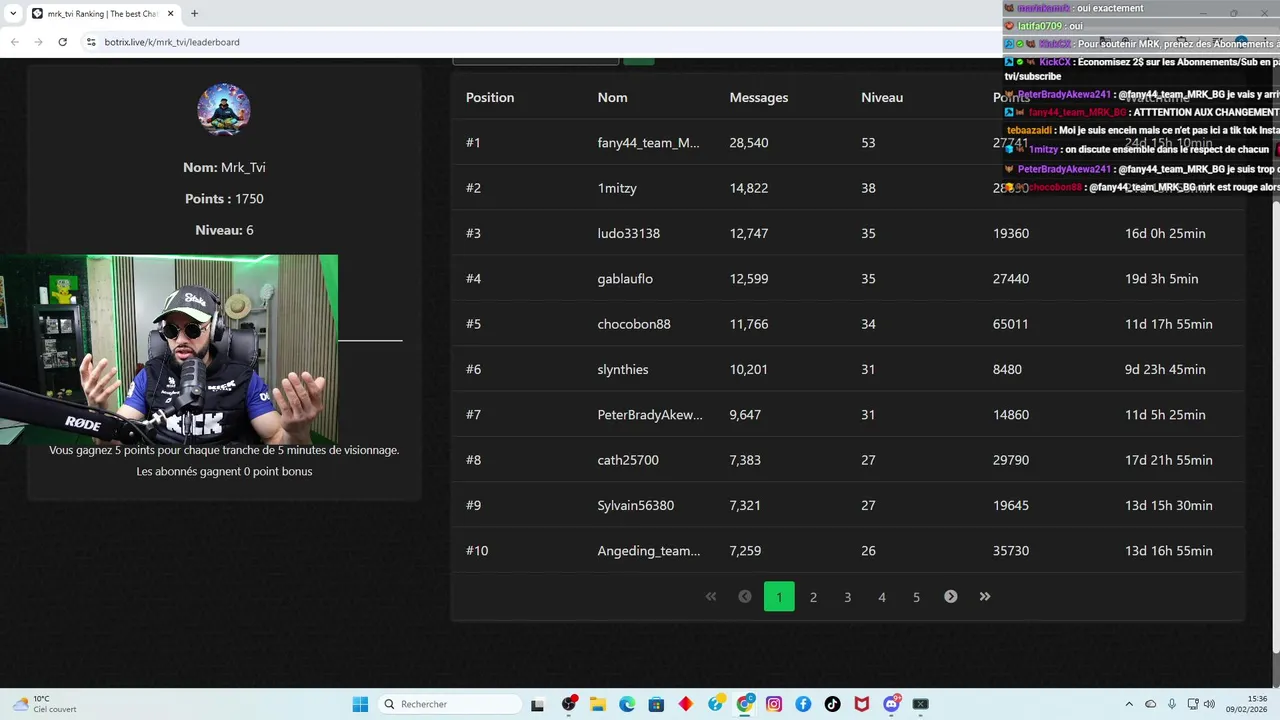This screenshot has height=720, width=1280.
Task: Open TikTok from taskbar
Action: coord(832,704)
